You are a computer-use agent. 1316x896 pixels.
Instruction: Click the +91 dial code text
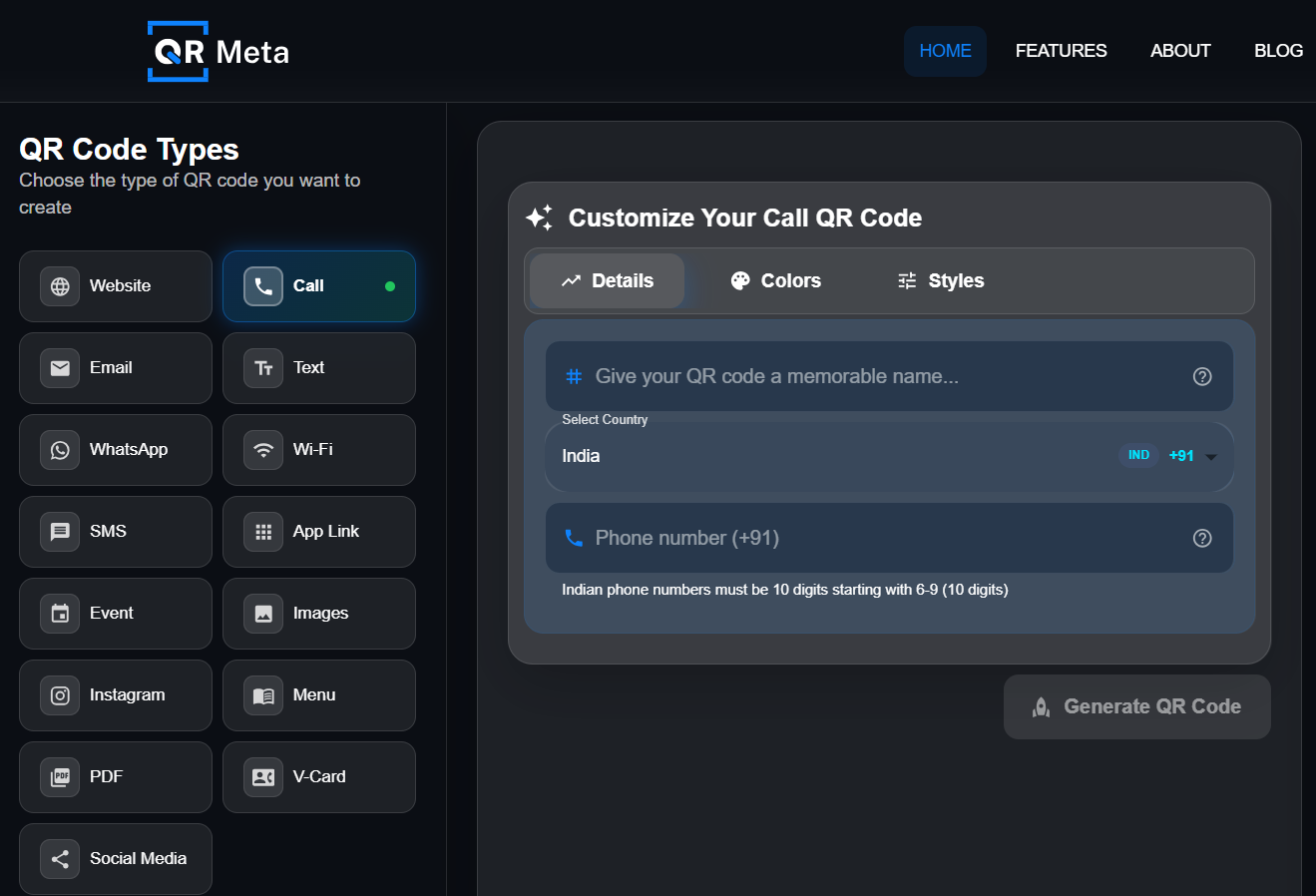[1181, 456]
